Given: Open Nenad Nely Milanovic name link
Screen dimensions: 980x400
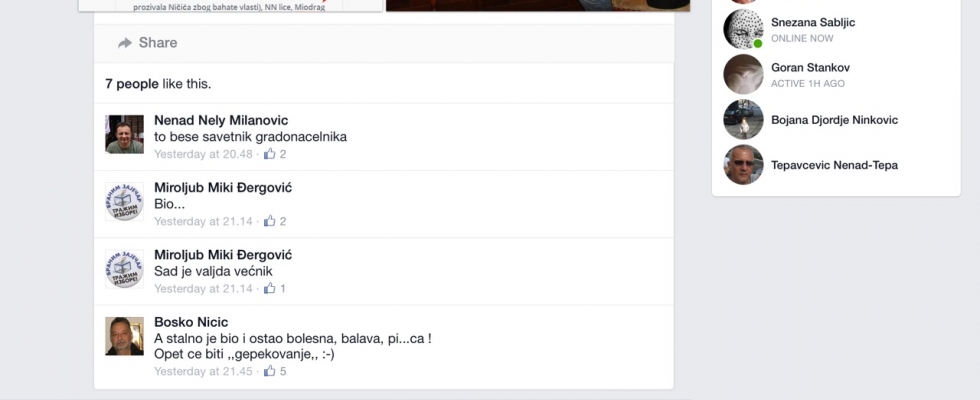Looking at the screenshot, I should [221, 120].
